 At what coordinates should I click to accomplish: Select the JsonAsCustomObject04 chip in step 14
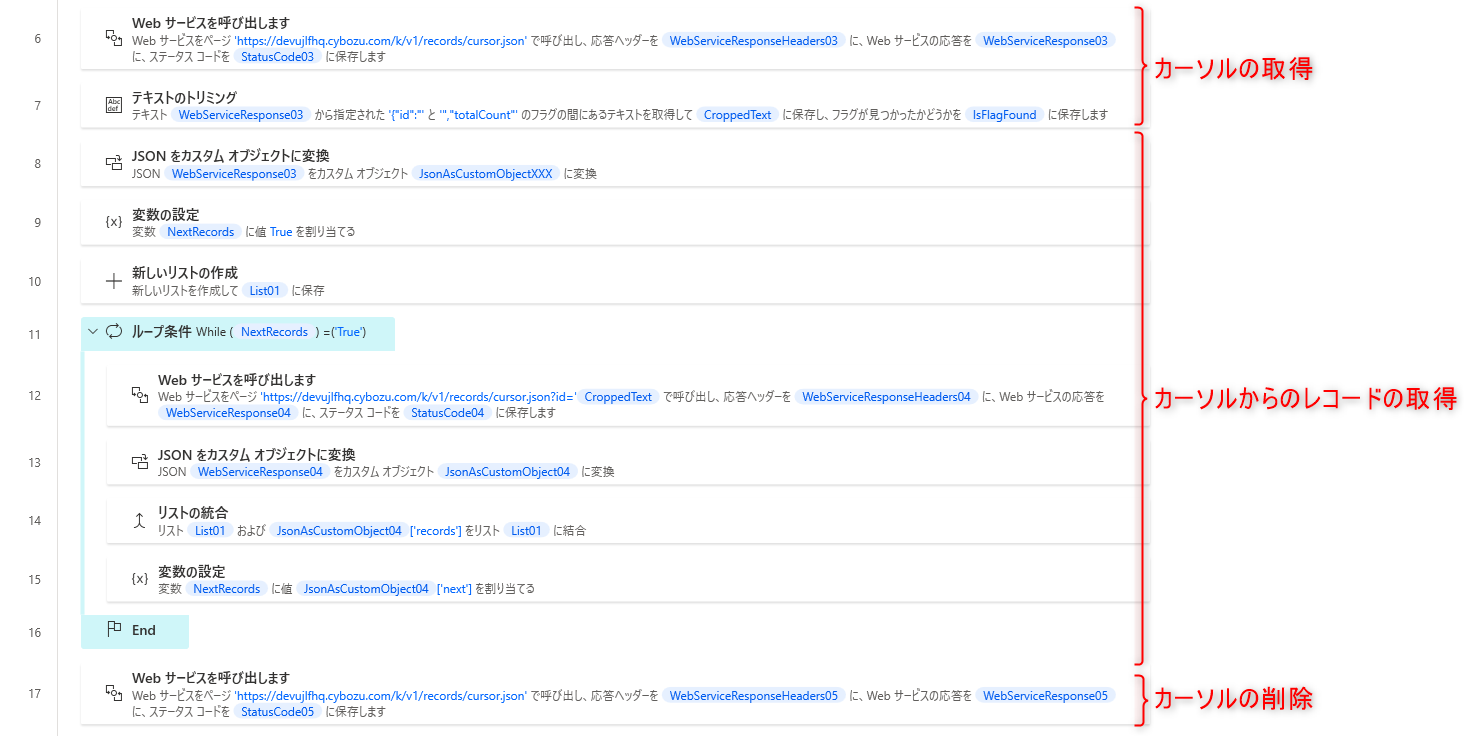(x=339, y=531)
